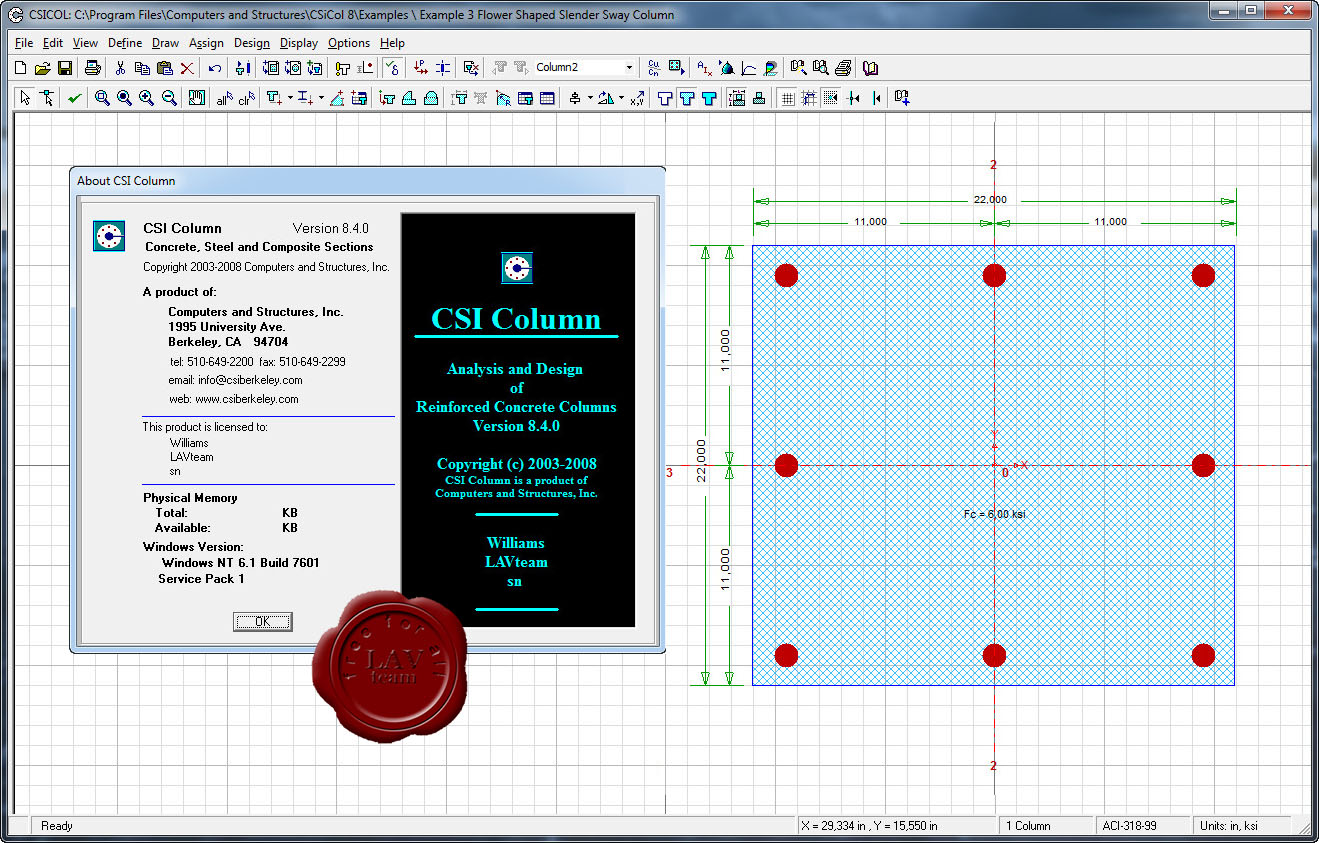Click the green checkmark toolbar icon
The image size is (1319, 843).
pos(74,98)
